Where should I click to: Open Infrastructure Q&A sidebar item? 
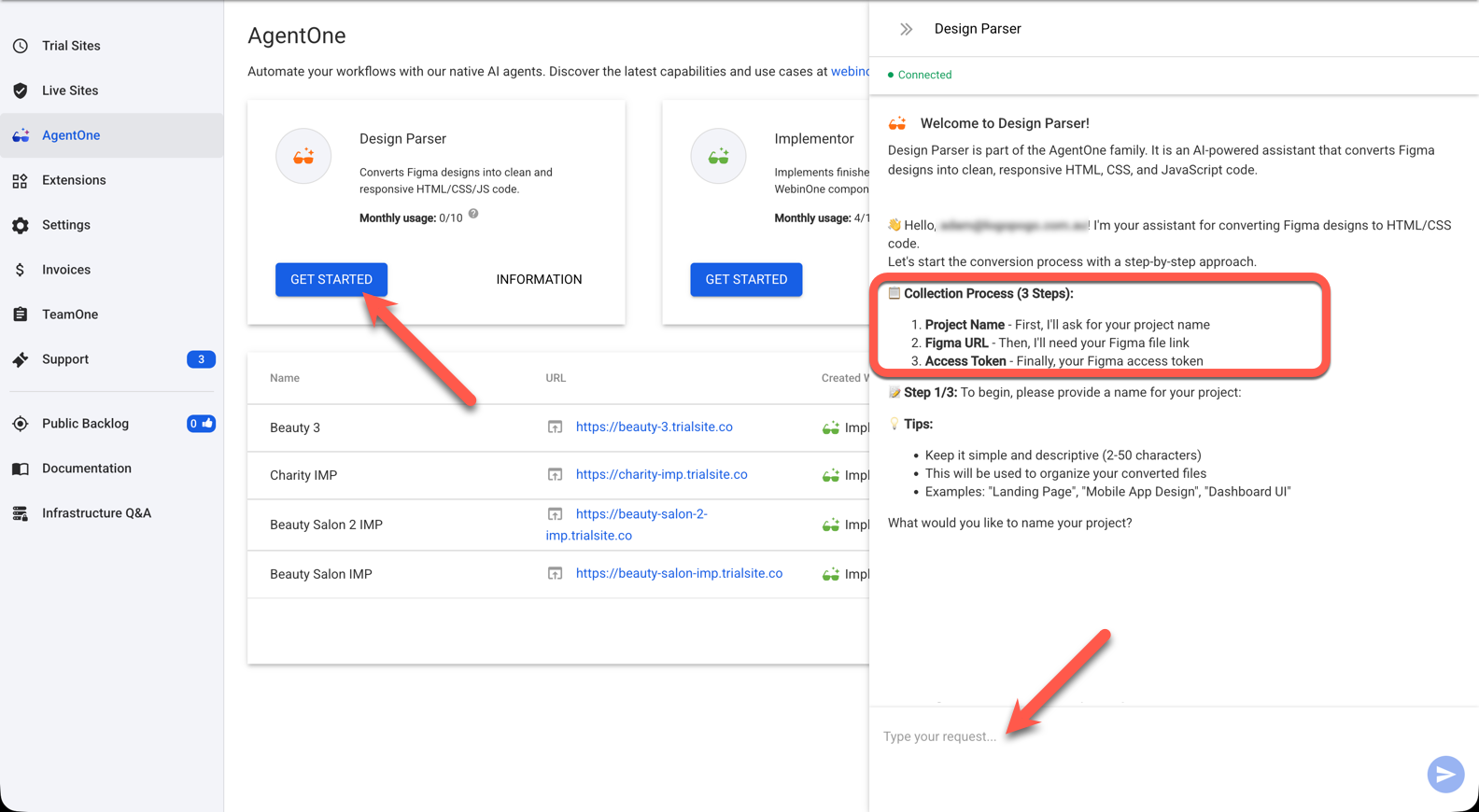112,513
